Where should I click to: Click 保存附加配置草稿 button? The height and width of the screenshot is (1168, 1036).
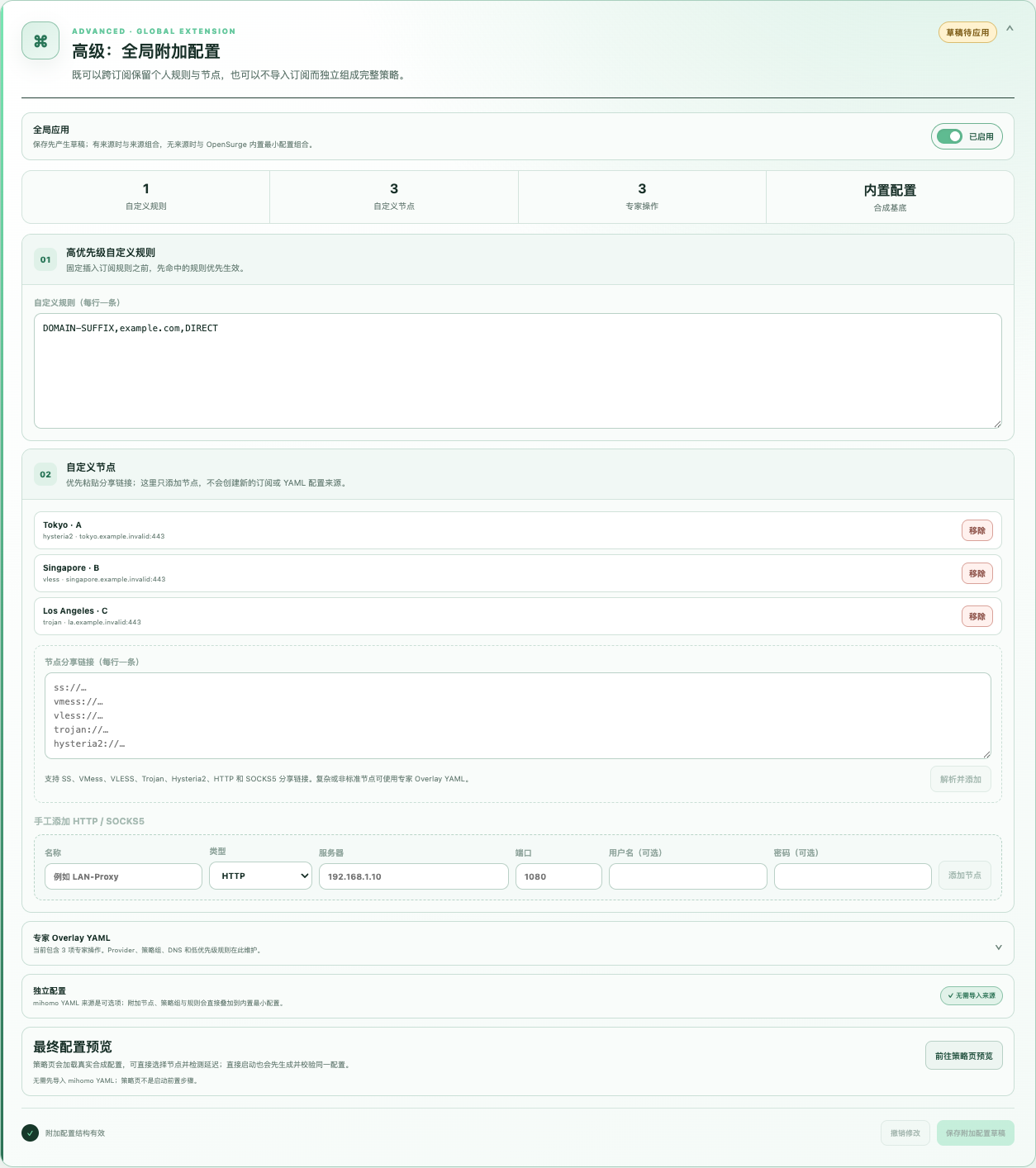pos(976,1133)
